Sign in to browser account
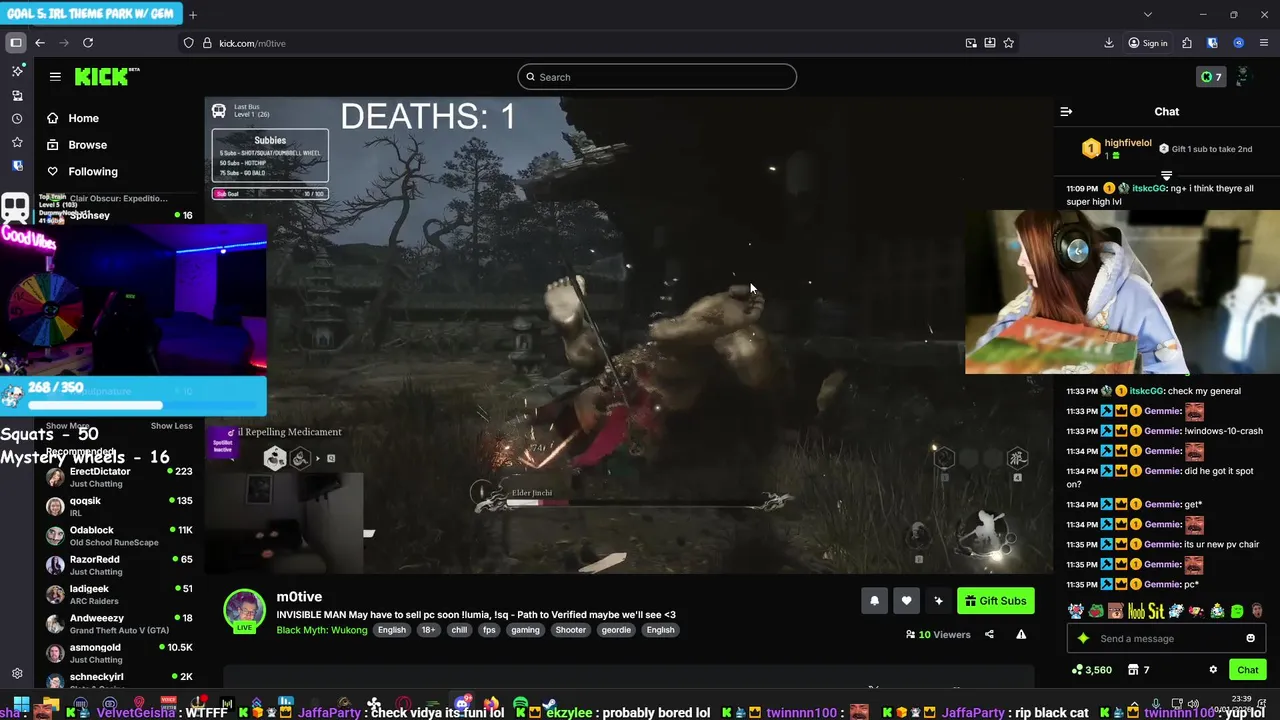1280x720 pixels. (x=1148, y=43)
